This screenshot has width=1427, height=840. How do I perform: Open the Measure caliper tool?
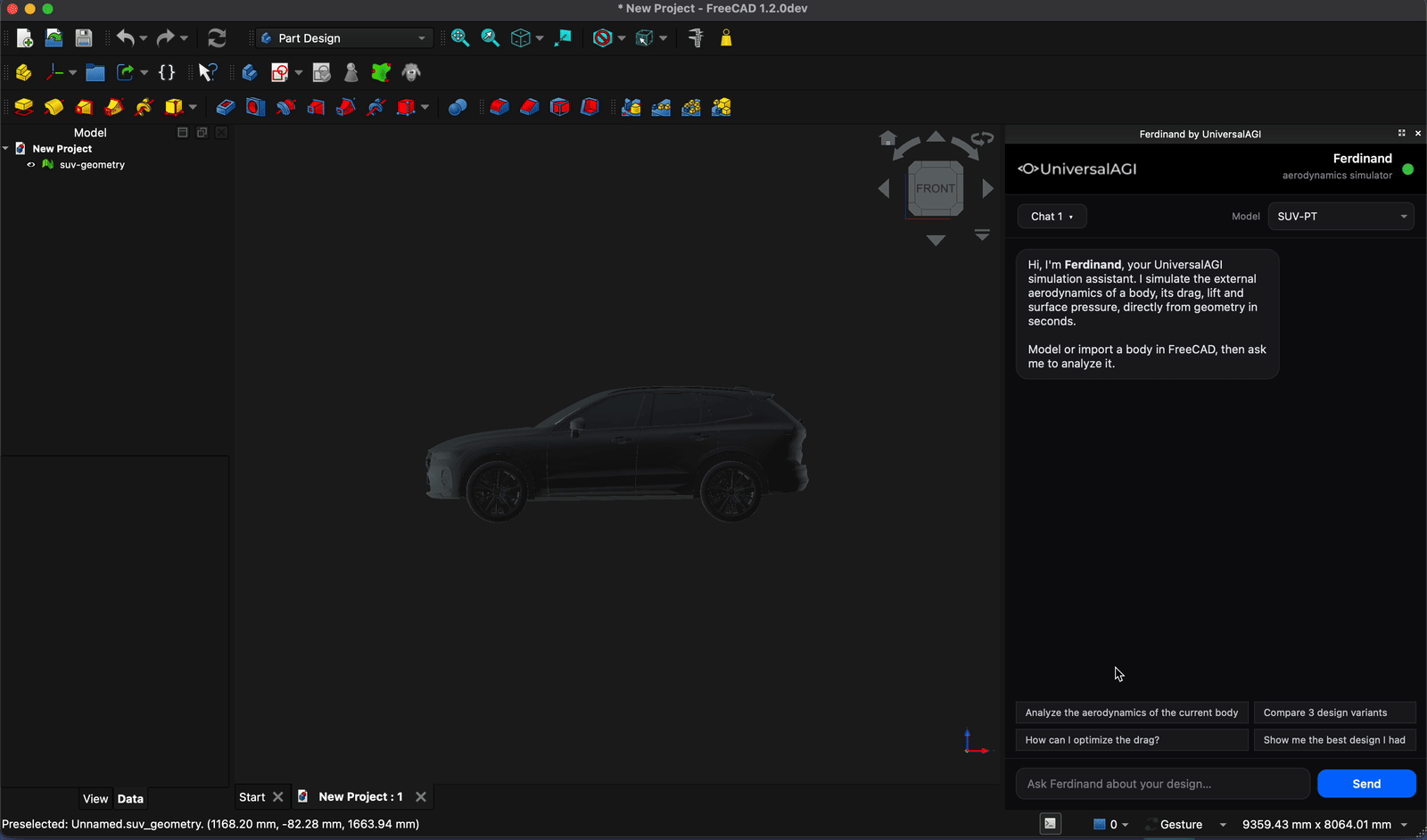tap(697, 38)
